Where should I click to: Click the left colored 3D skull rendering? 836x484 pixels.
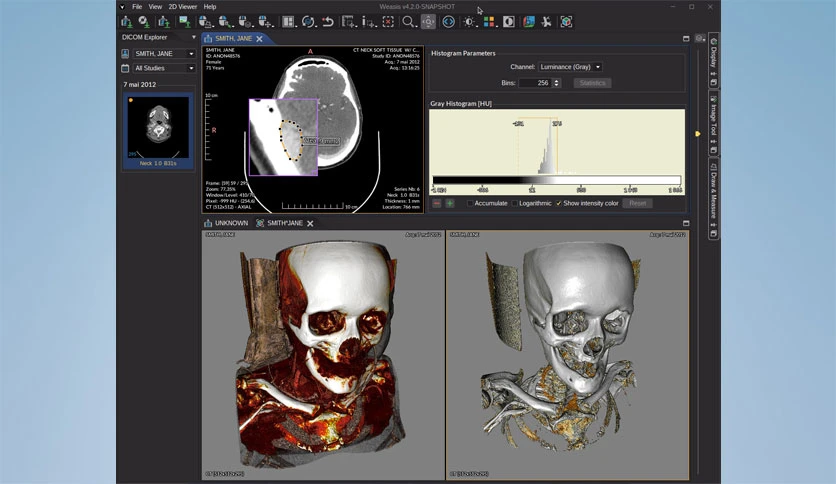point(323,354)
